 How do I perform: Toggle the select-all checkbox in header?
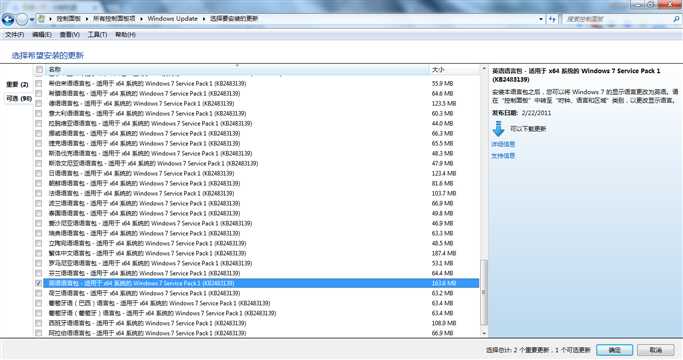coord(39,70)
